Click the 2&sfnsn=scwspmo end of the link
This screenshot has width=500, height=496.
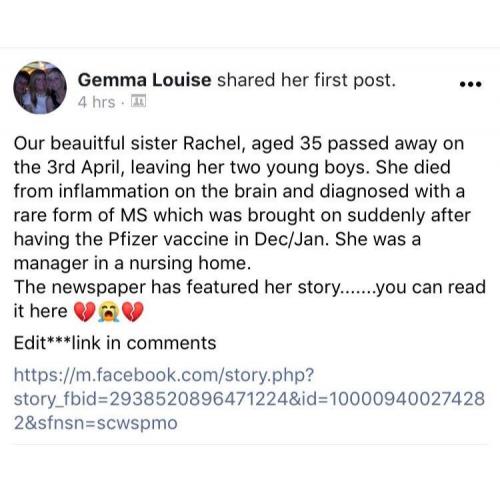click(x=96, y=423)
